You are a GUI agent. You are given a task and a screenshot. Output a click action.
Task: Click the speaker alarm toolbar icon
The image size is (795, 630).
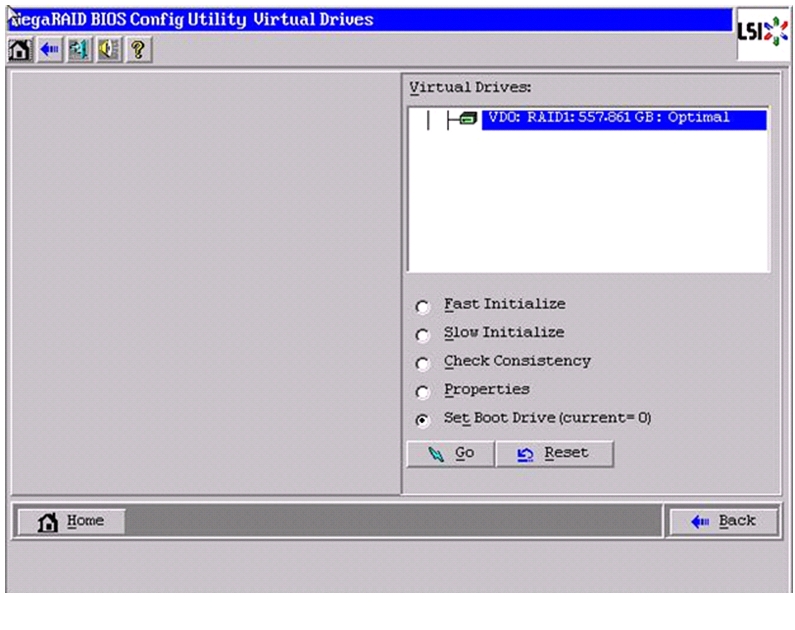[109, 50]
